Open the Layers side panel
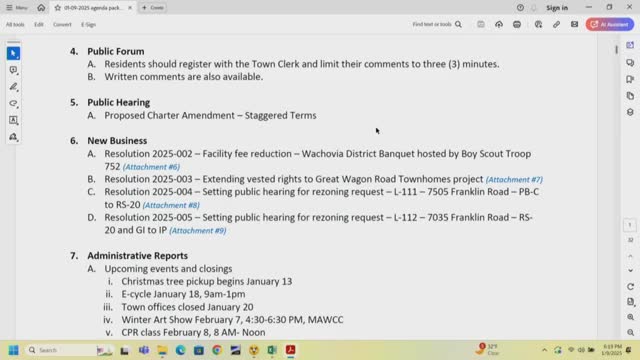This screenshot has width=640, height=360. [630, 112]
